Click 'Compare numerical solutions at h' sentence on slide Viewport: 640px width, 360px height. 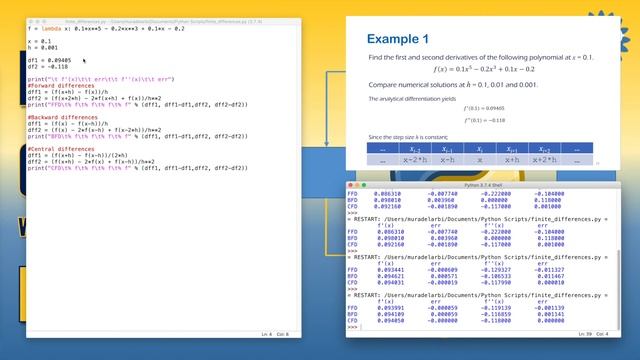[x=453, y=85]
